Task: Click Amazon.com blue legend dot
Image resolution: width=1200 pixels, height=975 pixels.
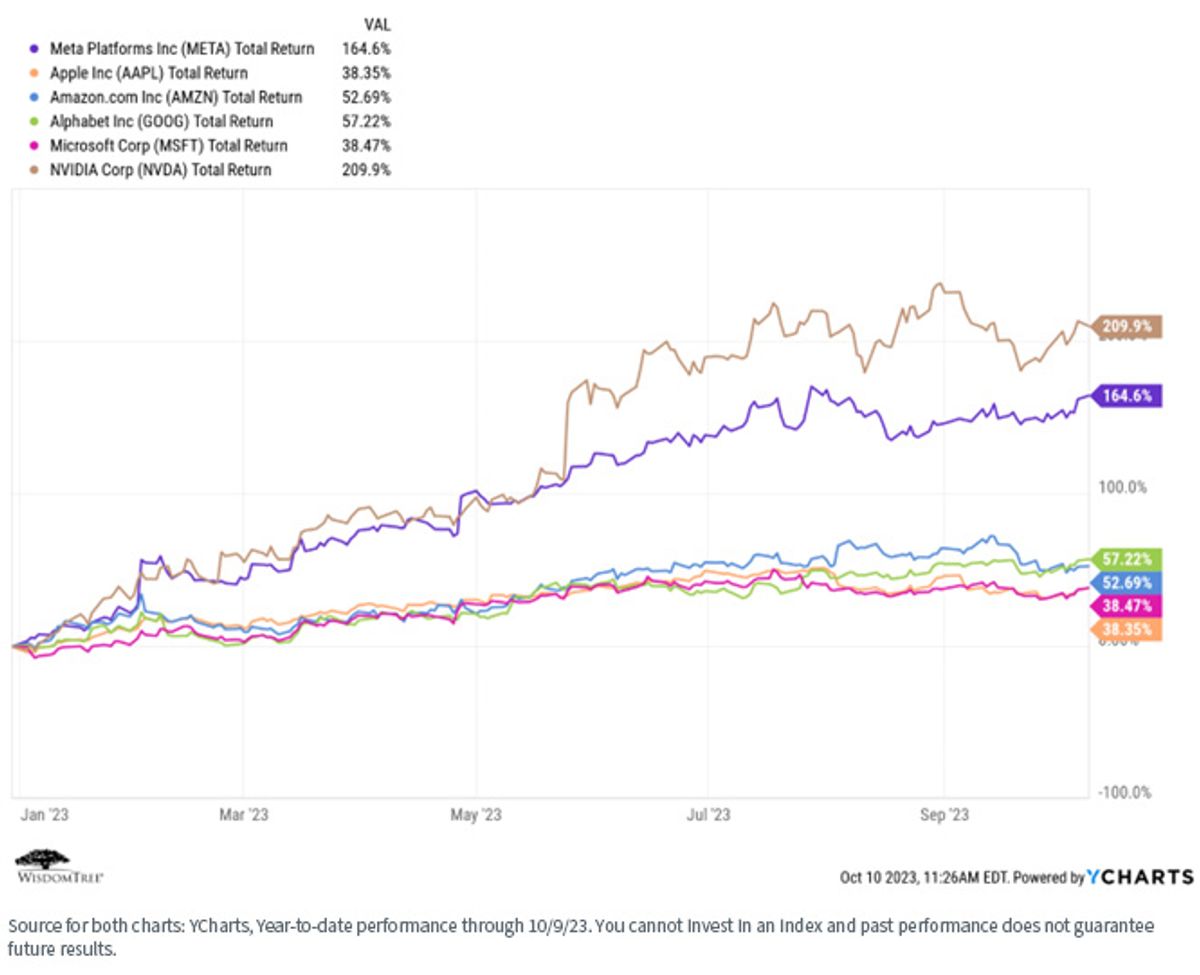Action: click(35, 97)
